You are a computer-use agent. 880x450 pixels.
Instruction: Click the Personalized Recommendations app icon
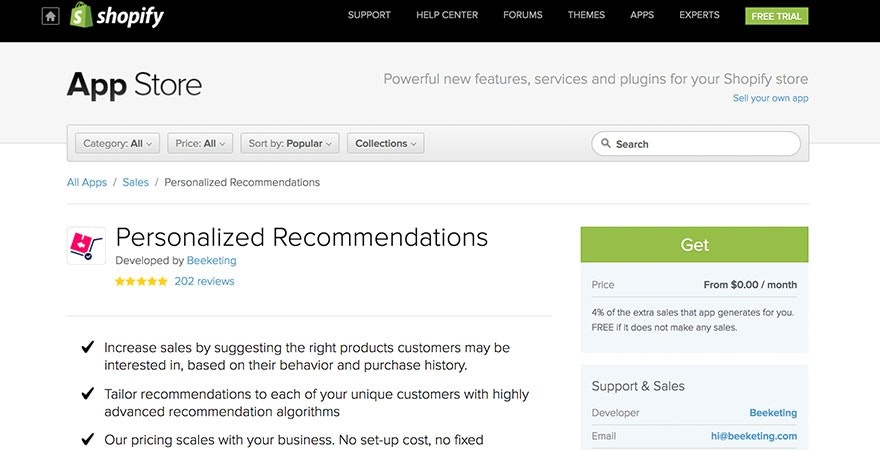pyautogui.click(x=86, y=245)
